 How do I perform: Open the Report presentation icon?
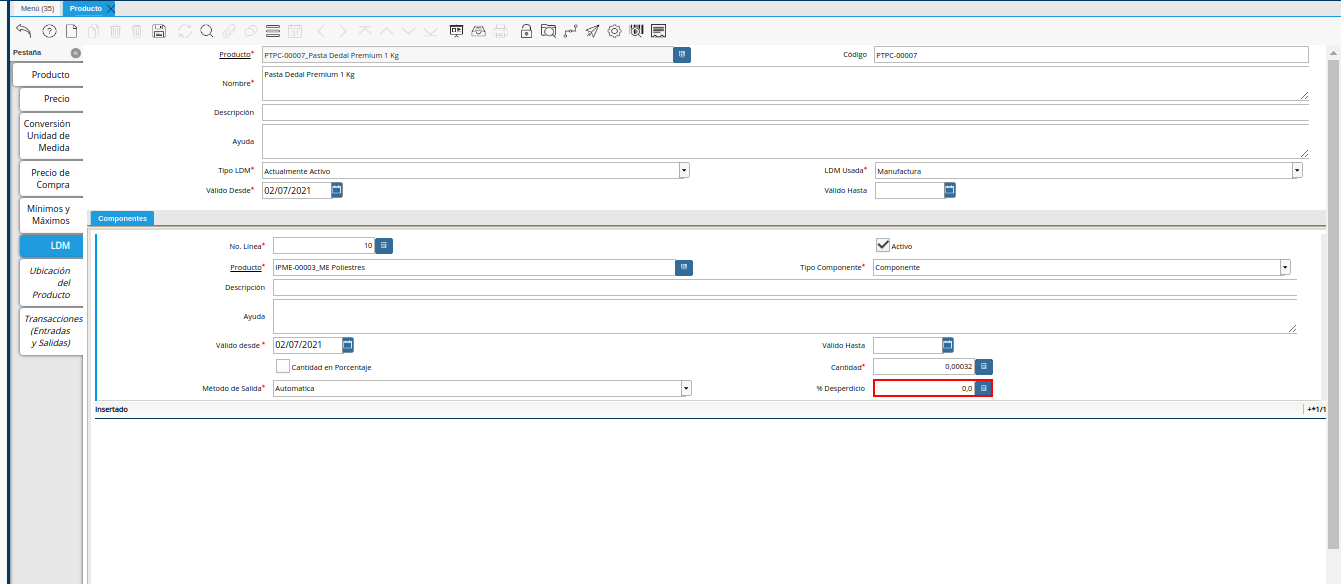tap(457, 31)
